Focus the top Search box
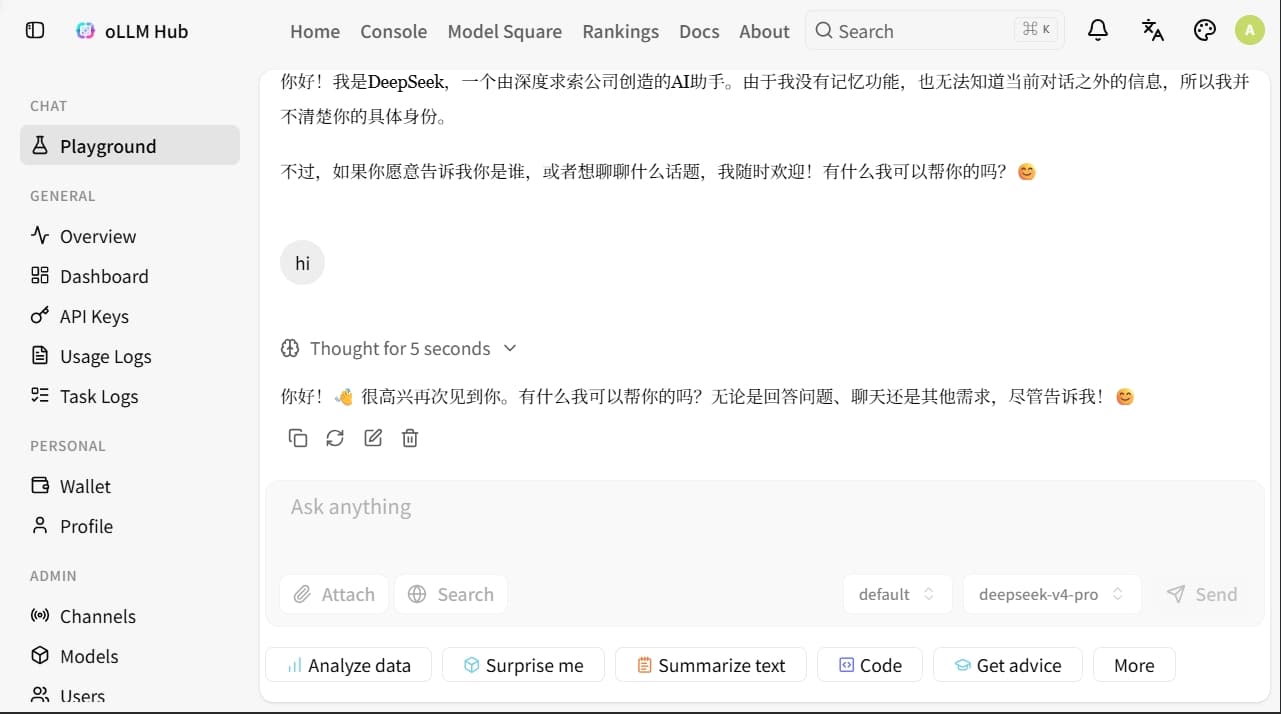Image resolution: width=1281 pixels, height=714 pixels. 935,30
